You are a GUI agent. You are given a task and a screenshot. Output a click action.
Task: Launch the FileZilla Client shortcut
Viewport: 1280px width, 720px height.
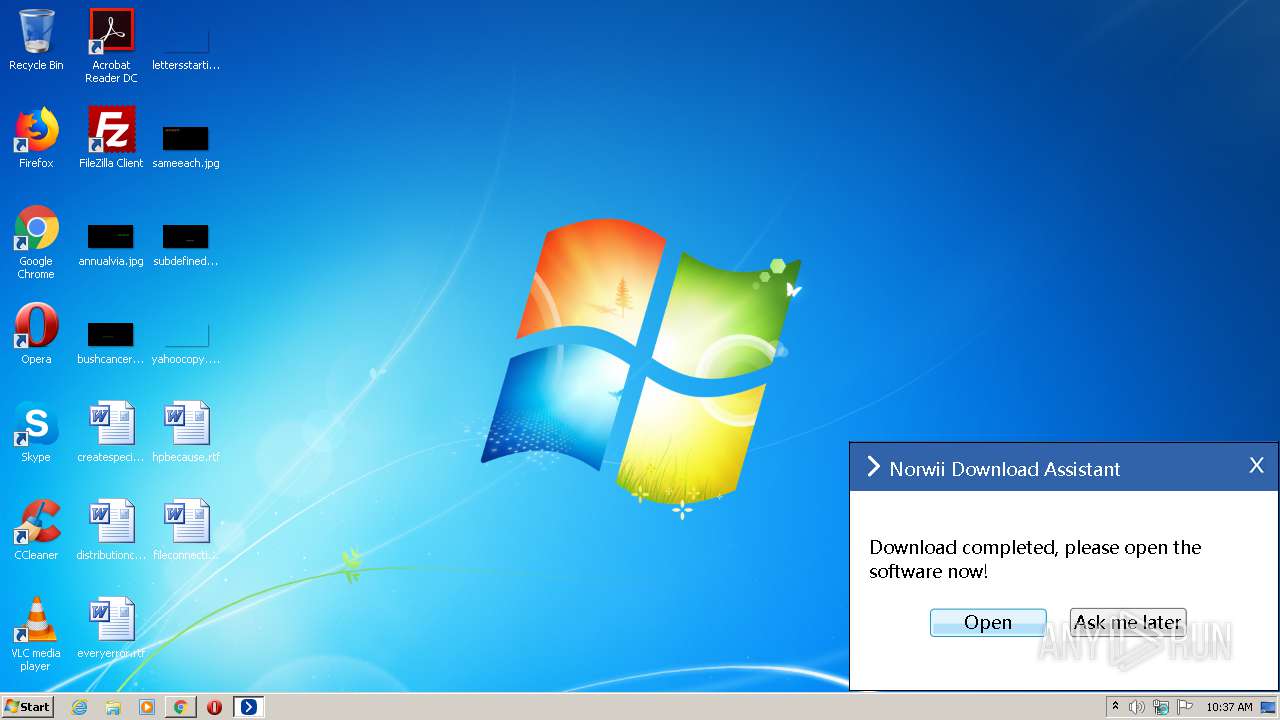pos(111,138)
